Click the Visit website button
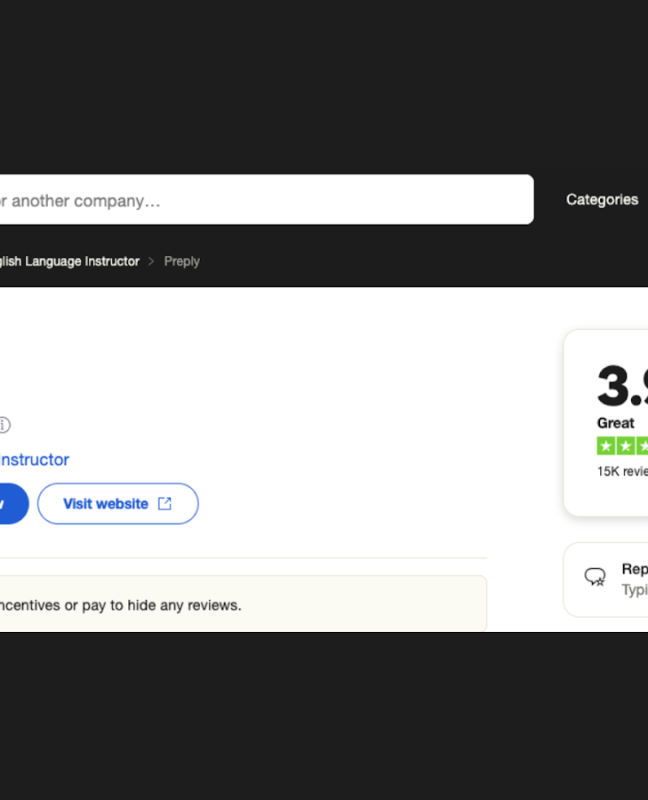The image size is (648, 800). coord(118,504)
